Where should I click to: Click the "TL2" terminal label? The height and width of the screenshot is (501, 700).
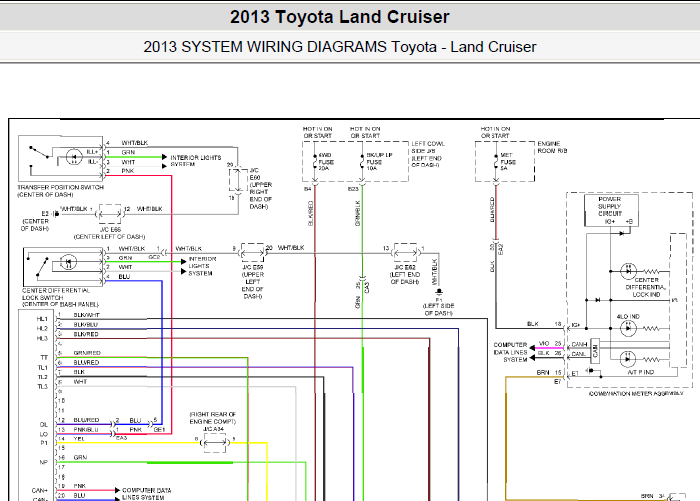pos(42,377)
